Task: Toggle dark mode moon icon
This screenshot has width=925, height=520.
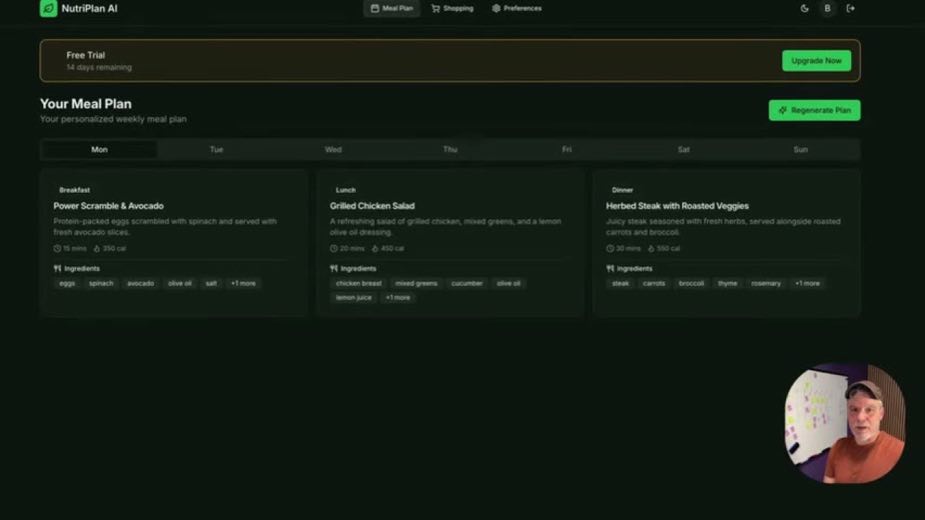Action: click(x=804, y=8)
